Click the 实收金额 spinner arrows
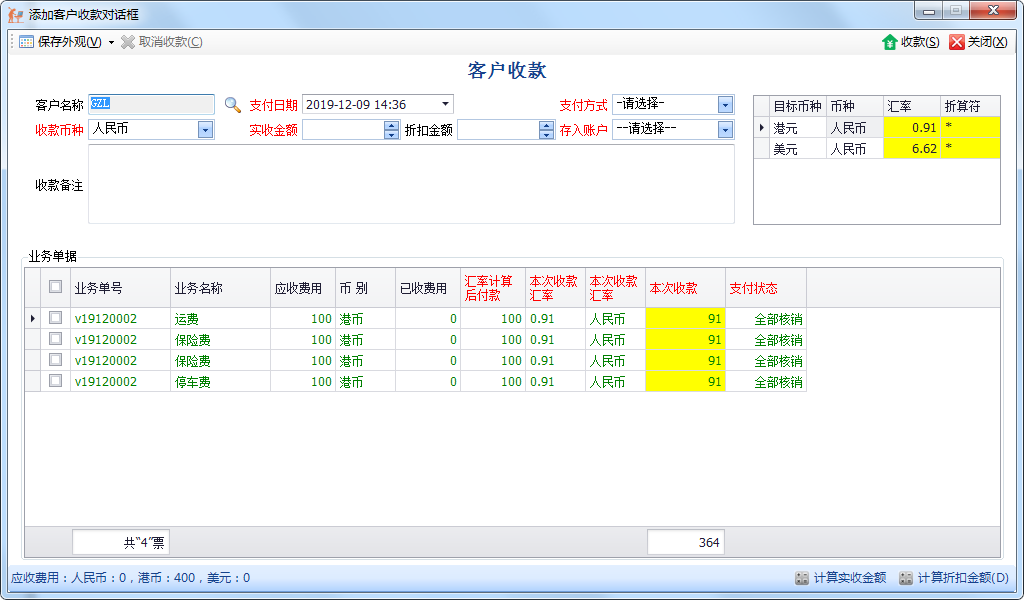The height and width of the screenshot is (600, 1024). pyautogui.click(x=391, y=129)
